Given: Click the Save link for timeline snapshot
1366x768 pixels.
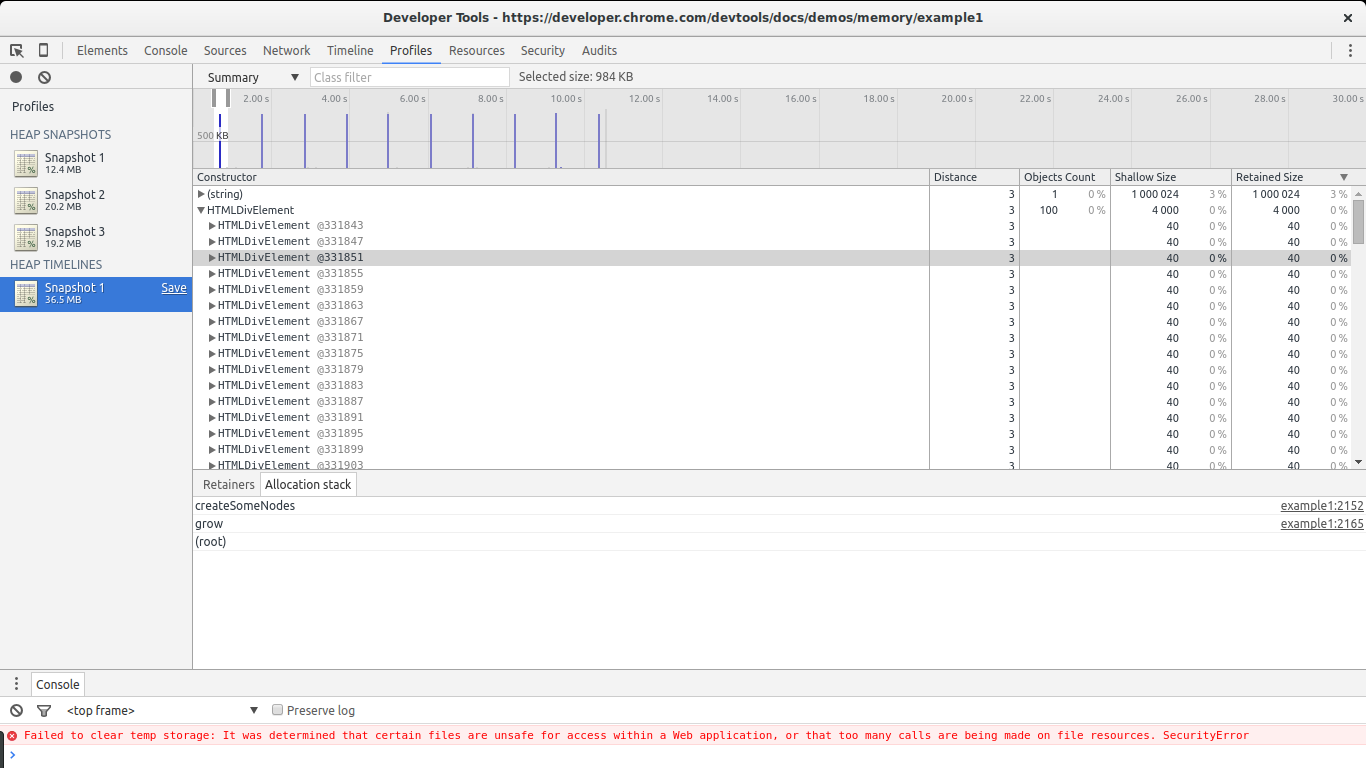Looking at the screenshot, I should 174,288.
